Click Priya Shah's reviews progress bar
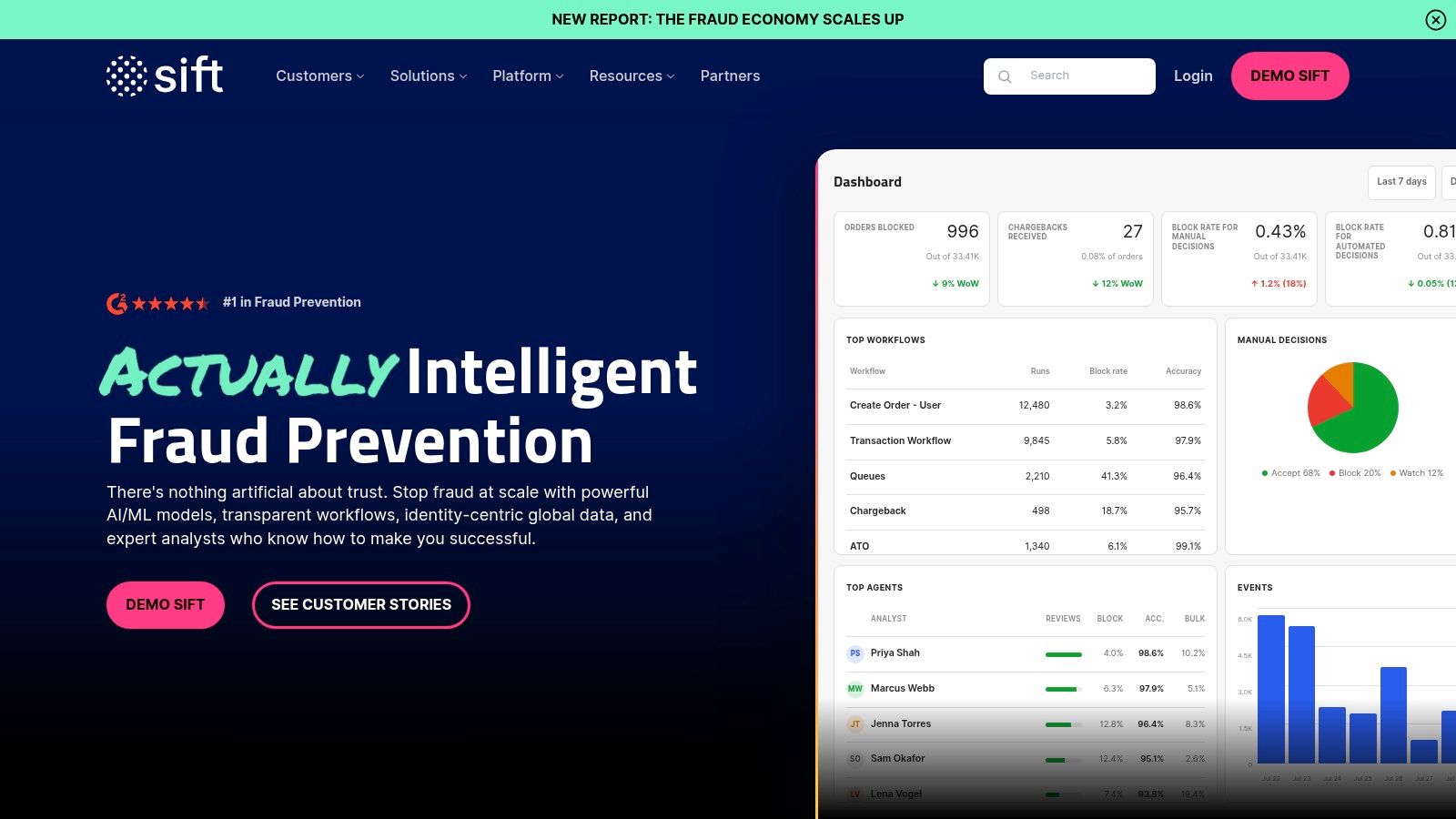The width and height of the screenshot is (1456, 819). [x=1064, y=654]
